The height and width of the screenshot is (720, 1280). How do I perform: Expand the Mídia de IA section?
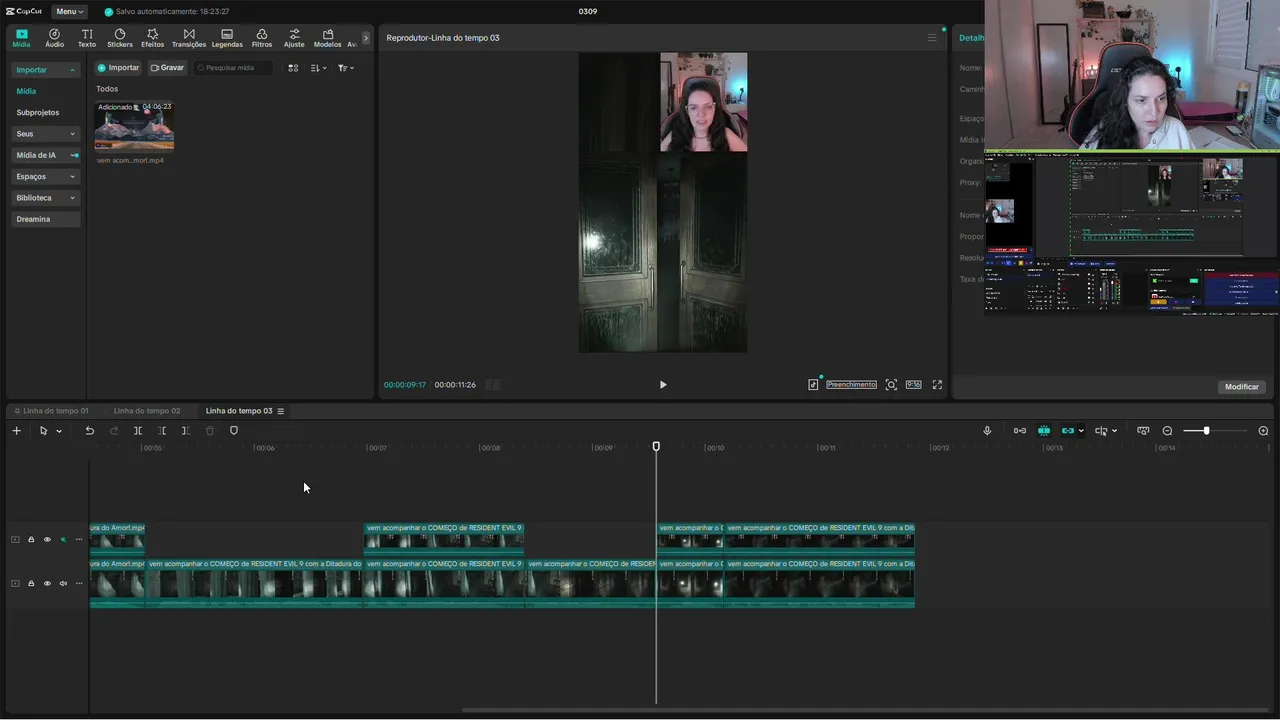coord(45,155)
